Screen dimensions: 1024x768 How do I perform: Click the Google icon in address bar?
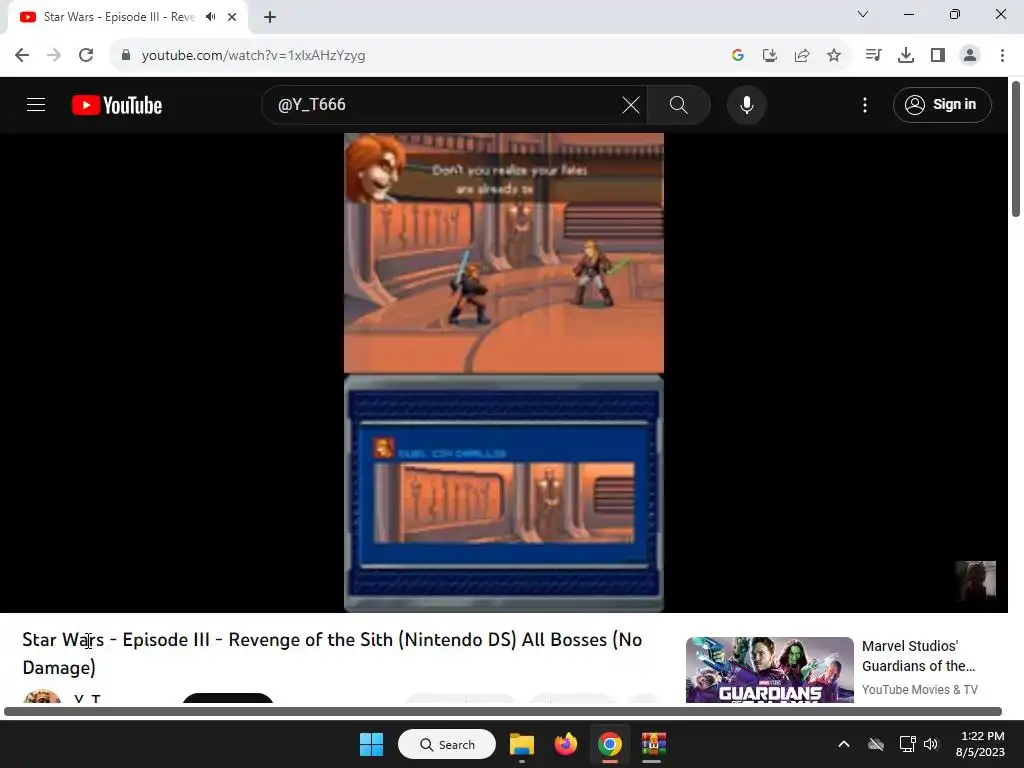[738, 56]
